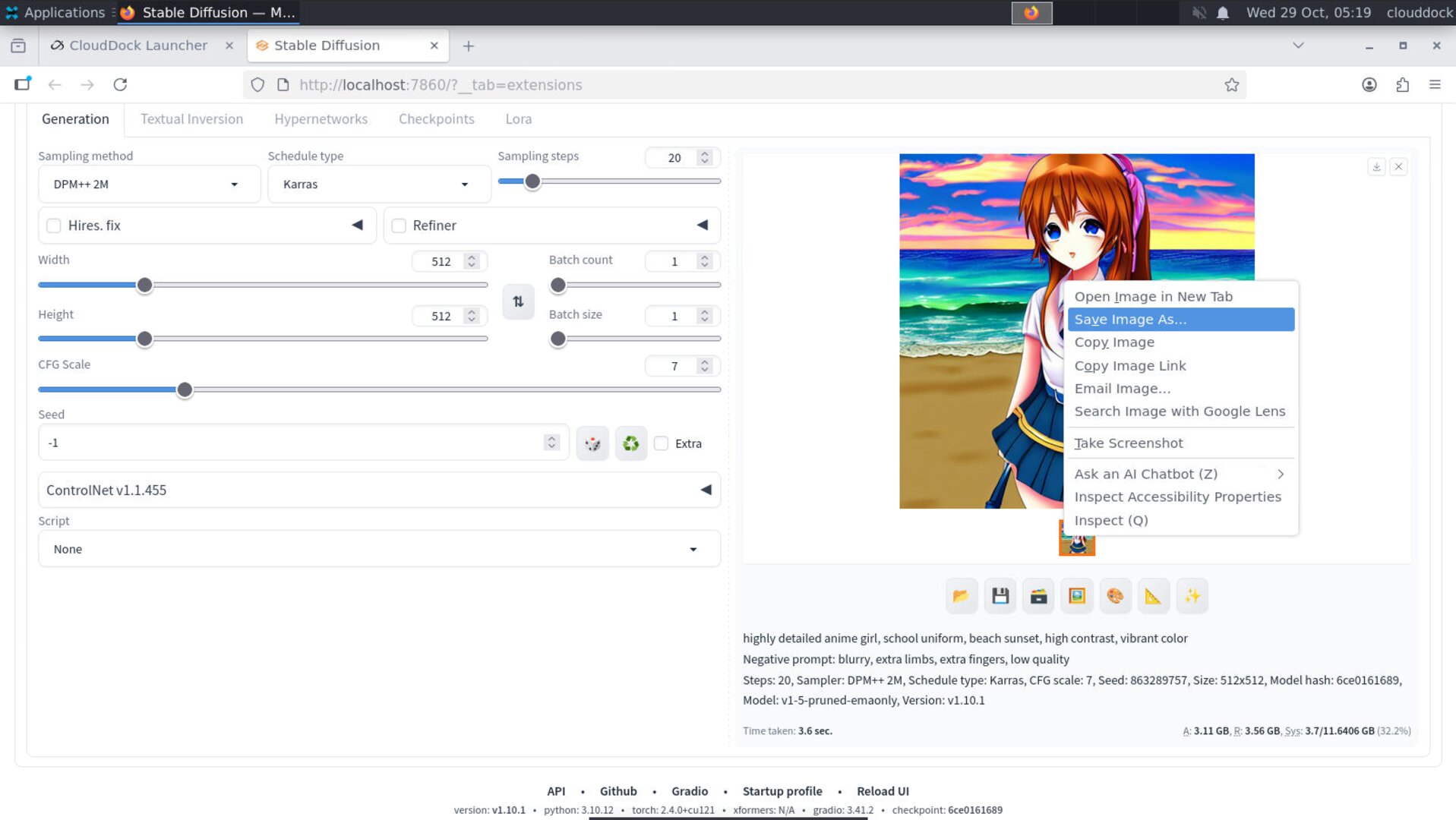Enable the Refiner checkbox
The width and height of the screenshot is (1456, 820).
pyautogui.click(x=399, y=225)
